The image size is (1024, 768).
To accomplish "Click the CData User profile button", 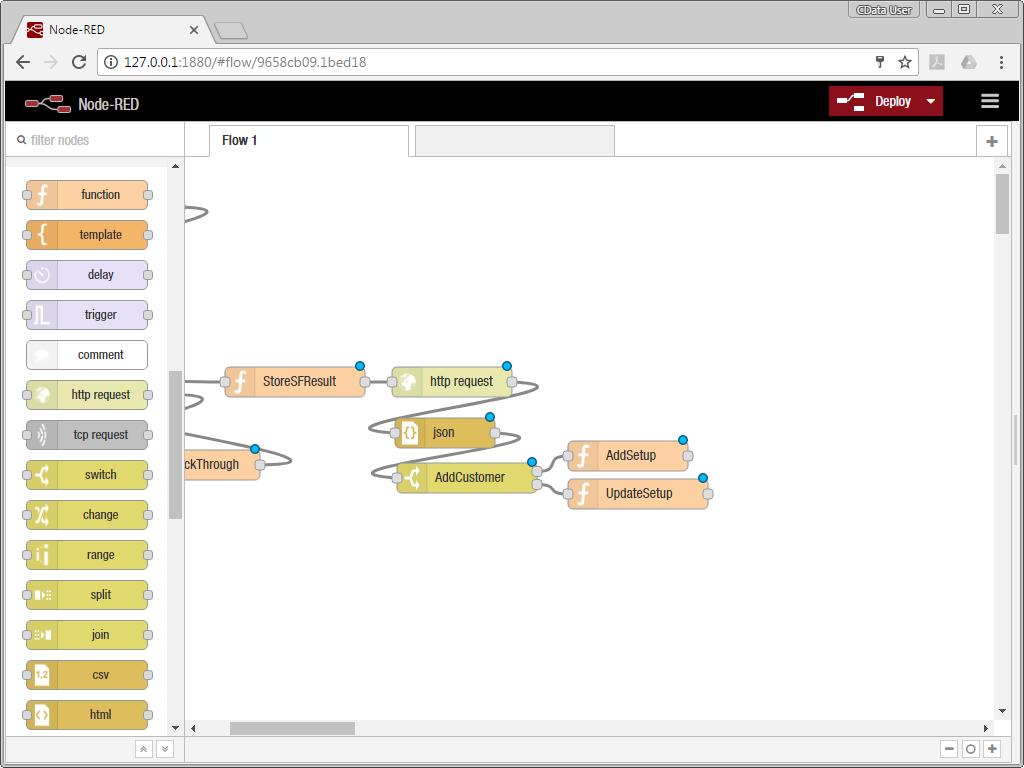I will [884, 9].
